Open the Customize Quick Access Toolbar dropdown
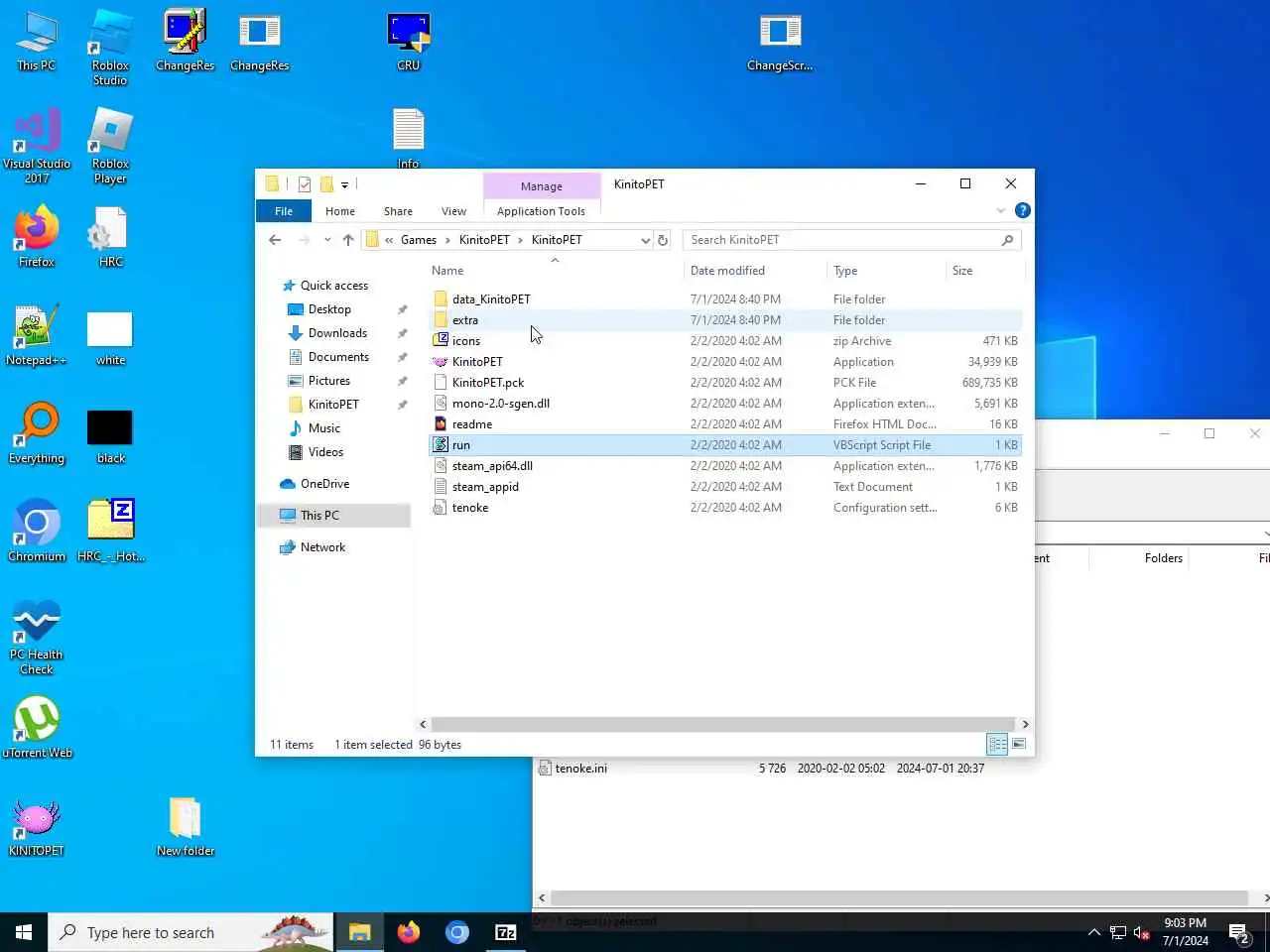 tap(344, 184)
